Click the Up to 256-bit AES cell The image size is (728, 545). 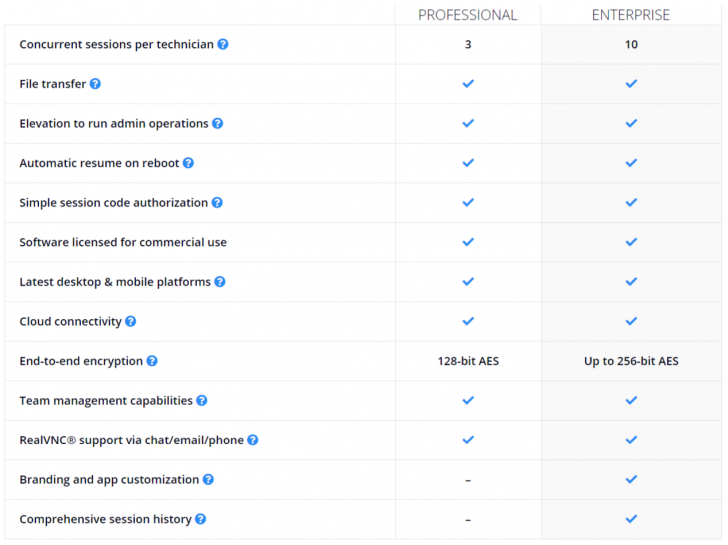pos(631,361)
